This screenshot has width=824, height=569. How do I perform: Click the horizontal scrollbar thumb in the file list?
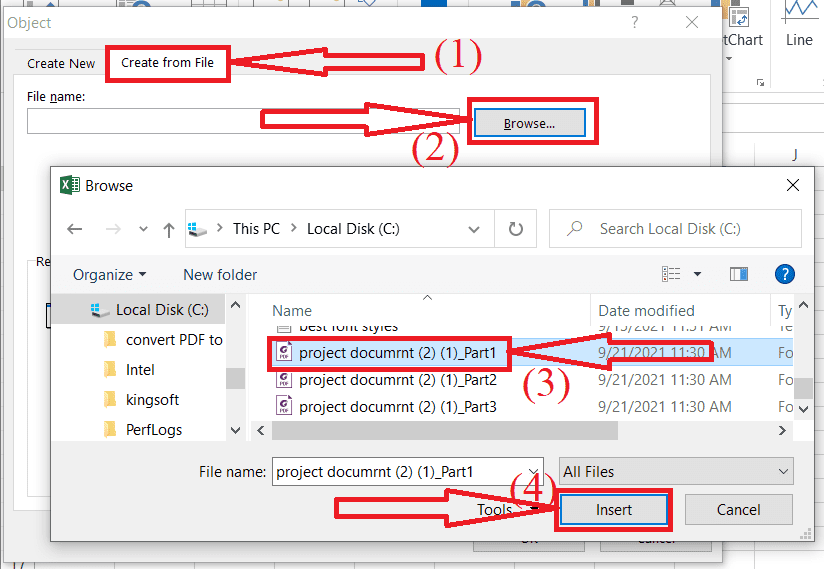(445, 430)
